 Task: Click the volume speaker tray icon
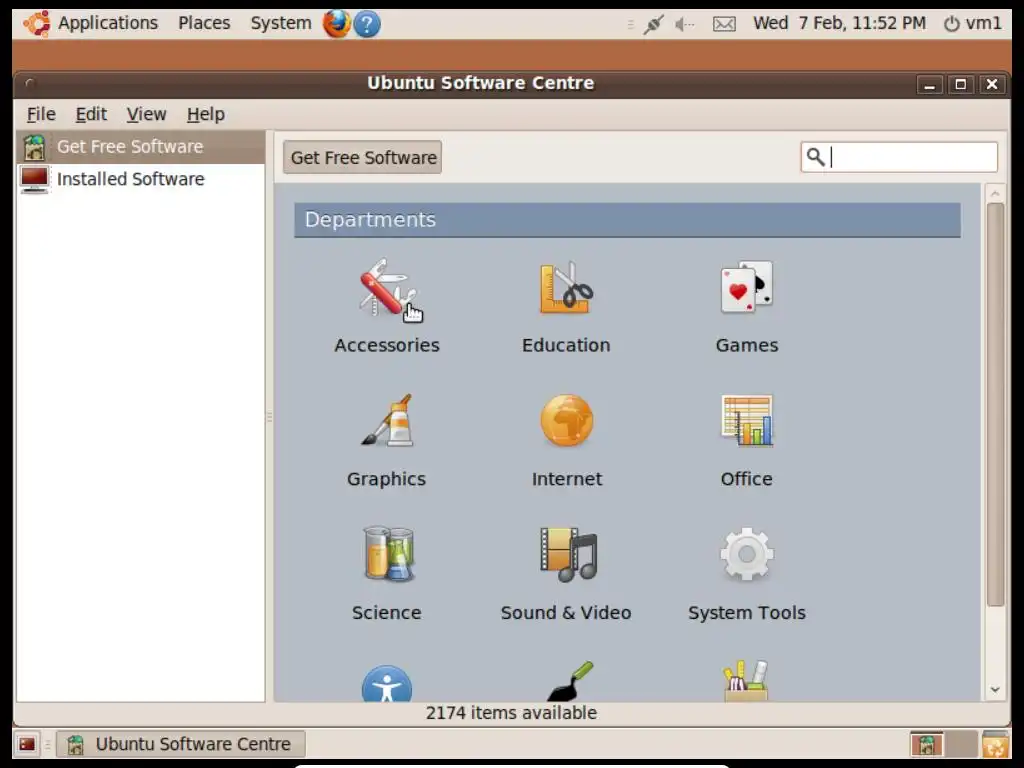(x=684, y=24)
